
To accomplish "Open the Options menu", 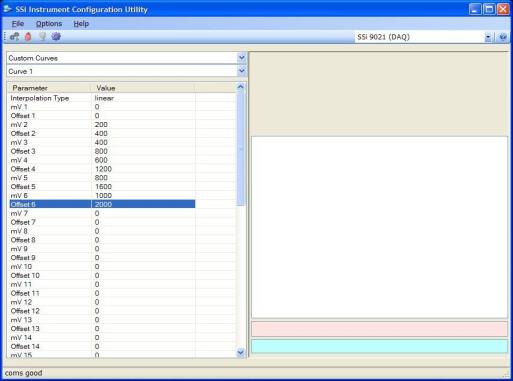I will tap(49, 24).
